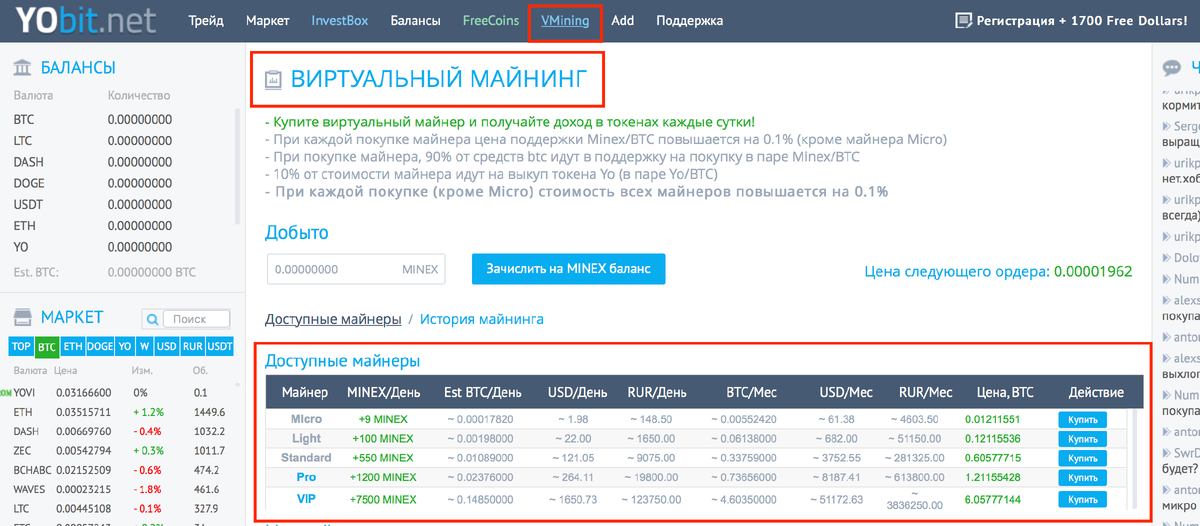
Task: Focus the mined MINEX amount field
Action: tap(356, 269)
